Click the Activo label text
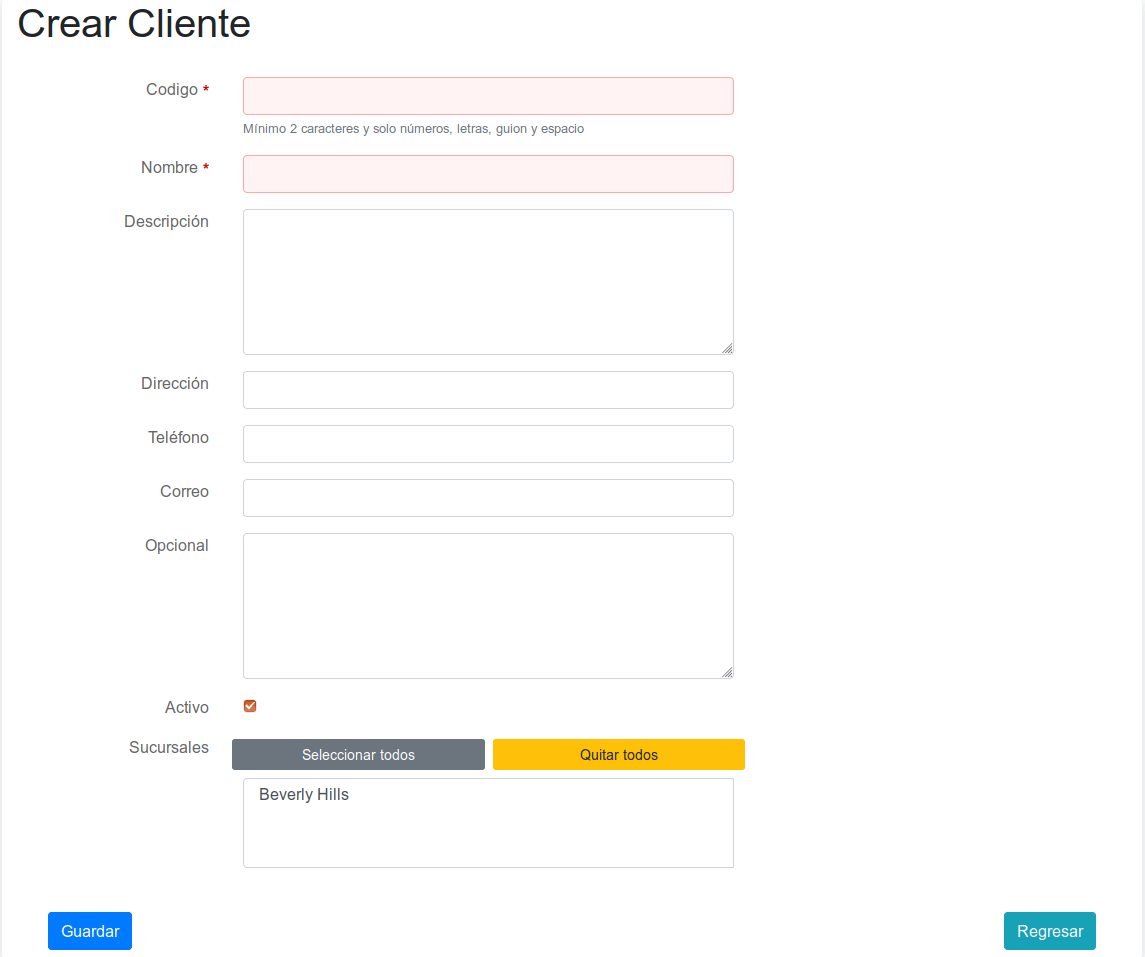1145x957 pixels. [x=186, y=708]
